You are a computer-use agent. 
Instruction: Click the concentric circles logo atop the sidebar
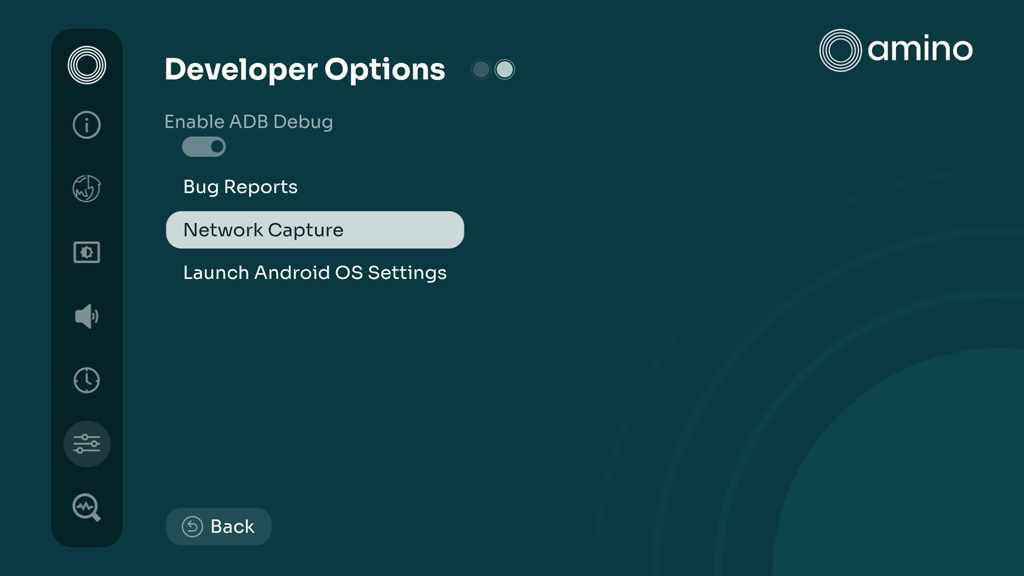[x=86, y=63]
